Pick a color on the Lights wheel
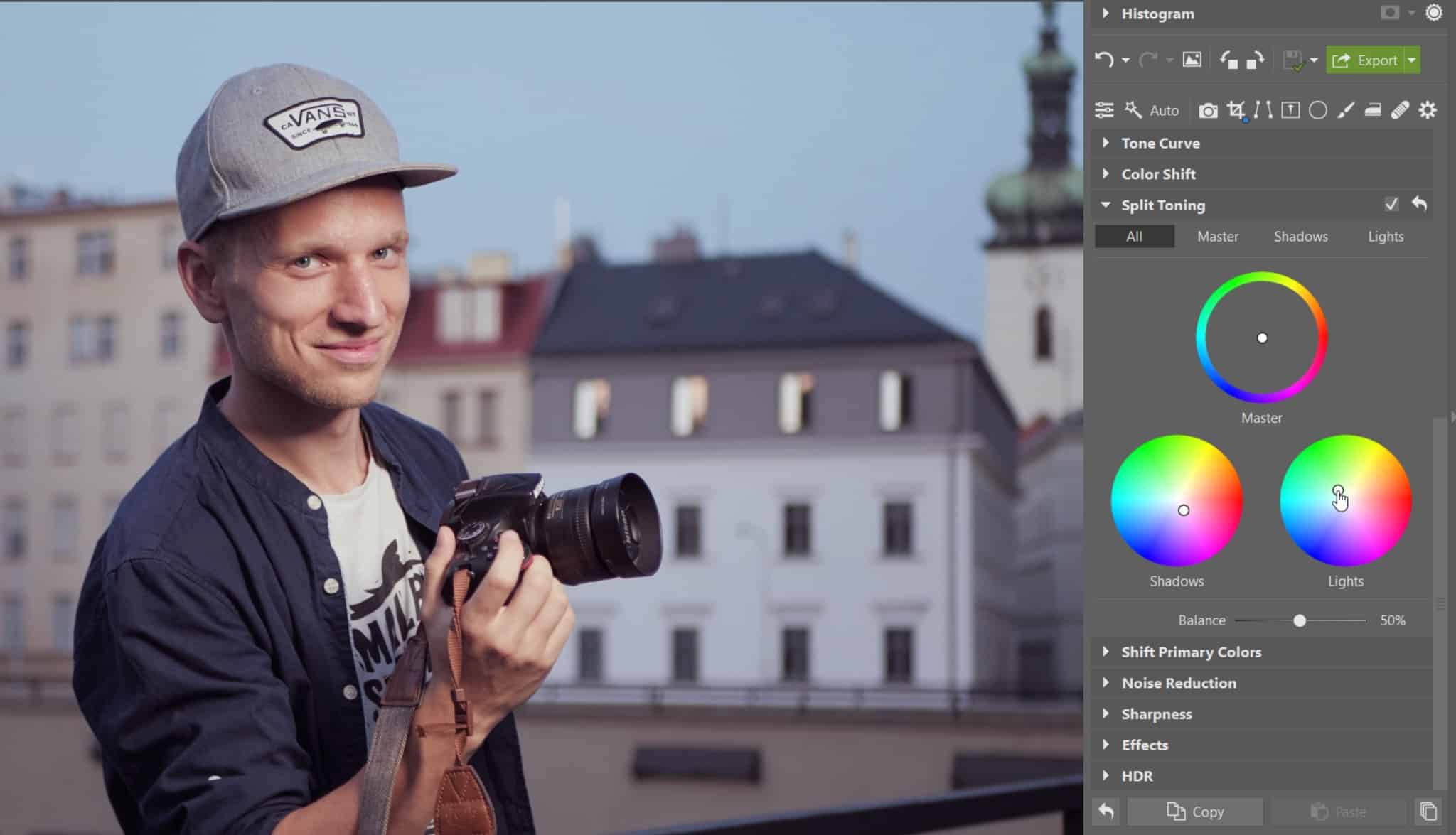Image resolution: width=1456 pixels, height=835 pixels. [1346, 501]
